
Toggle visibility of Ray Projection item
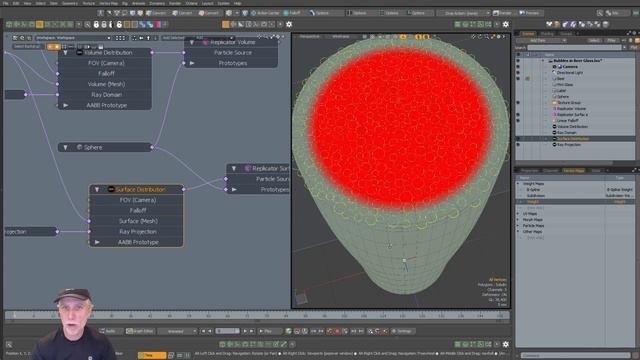click(x=518, y=144)
